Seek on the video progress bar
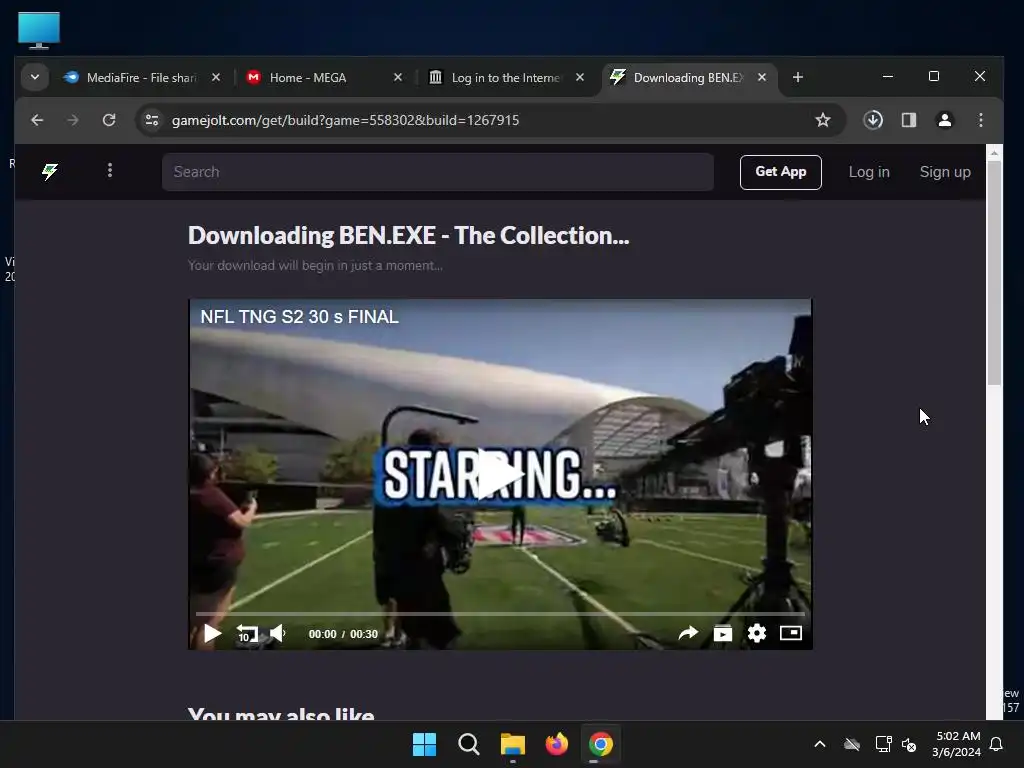This screenshot has width=1024, height=768. [500, 614]
